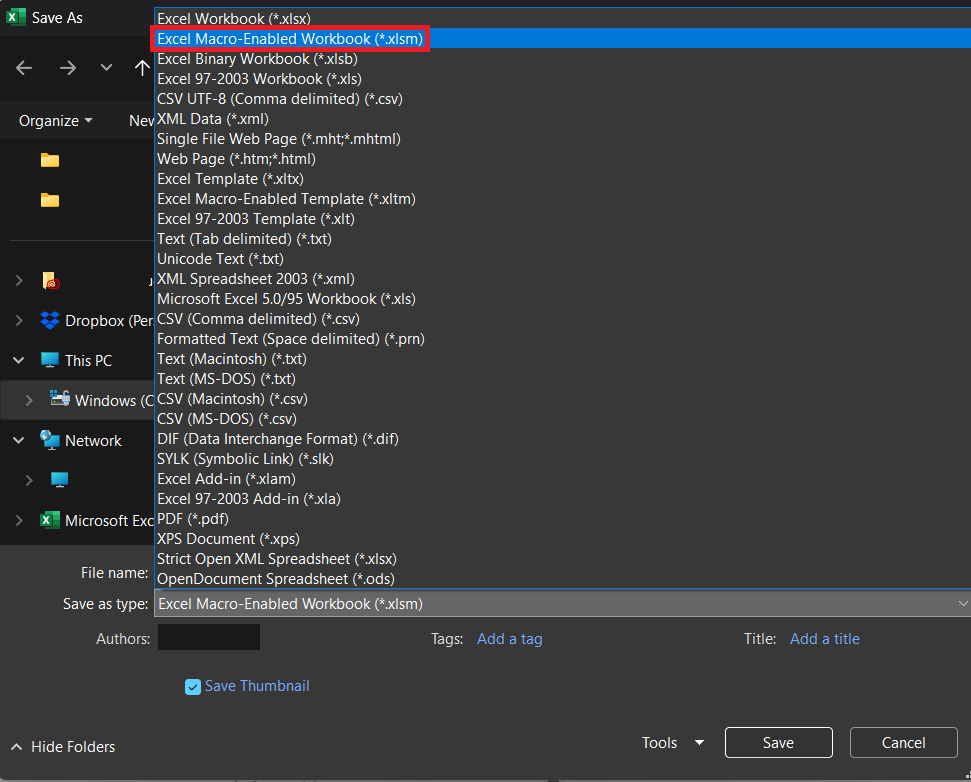This screenshot has width=971, height=782.
Task: Select the second yellow folder in sidebar
Action: 50,200
